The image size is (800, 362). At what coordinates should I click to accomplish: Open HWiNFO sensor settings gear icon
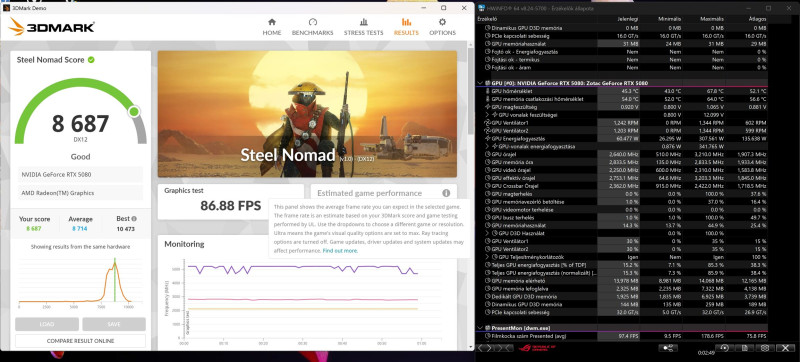[x=765, y=348]
